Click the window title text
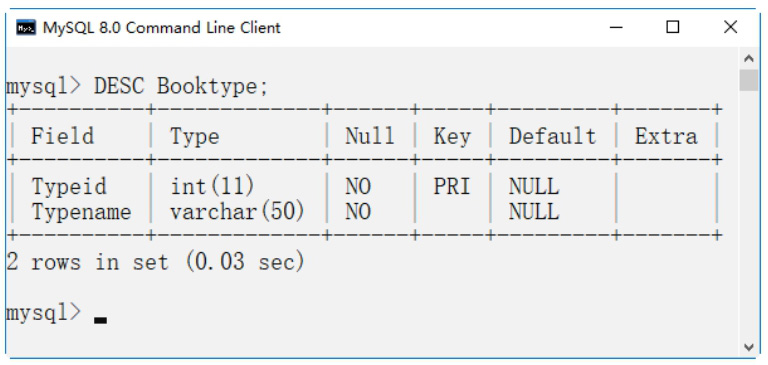The width and height of the screenshot is (768, 365). [162, 27]
